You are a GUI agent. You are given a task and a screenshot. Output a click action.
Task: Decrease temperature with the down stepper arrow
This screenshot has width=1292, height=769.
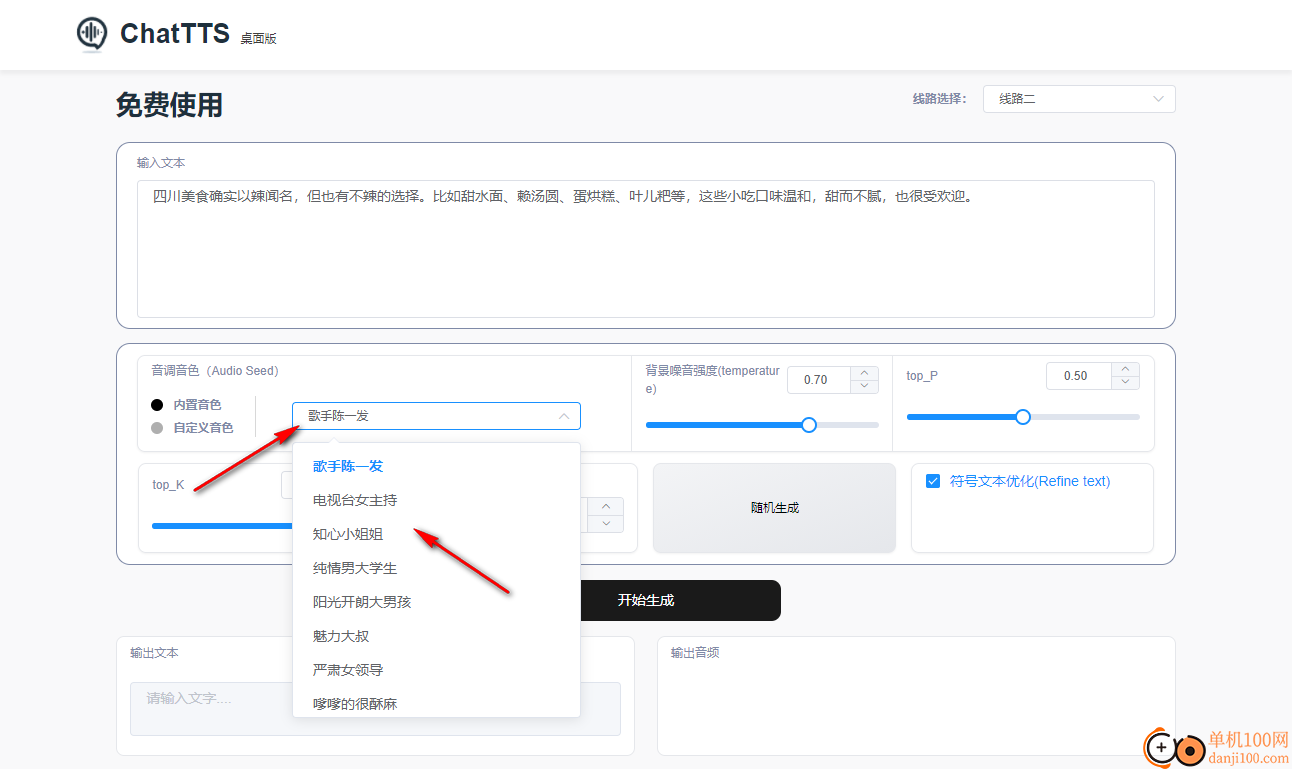[x=865, y=386]
